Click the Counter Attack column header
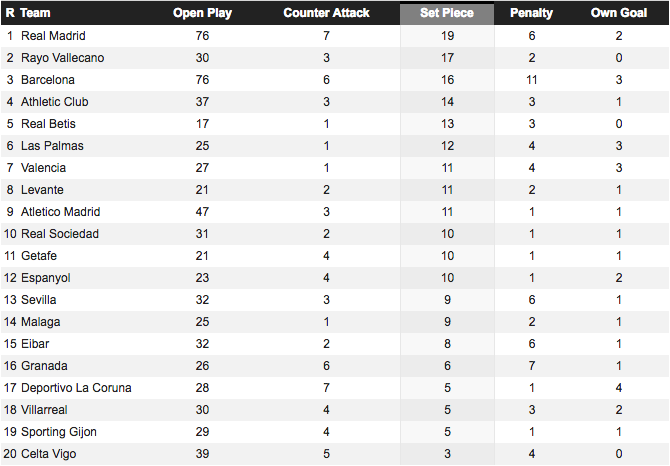This screenshot has height=466, width=670. click(x=326, y=13)
